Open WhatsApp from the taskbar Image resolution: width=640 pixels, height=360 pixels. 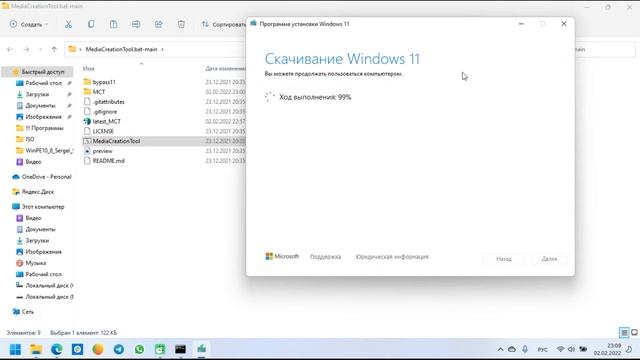[139, 349]
